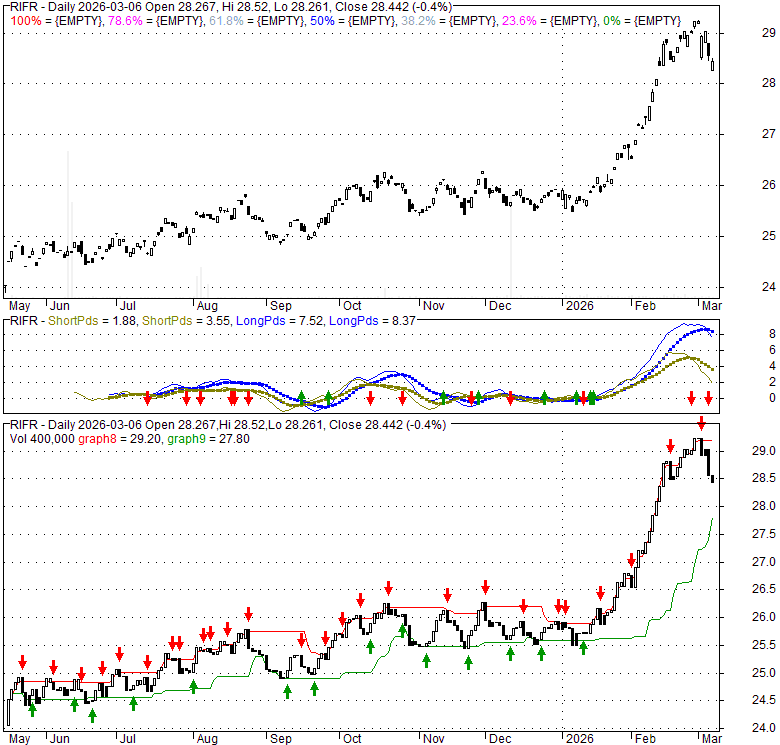Screen dimensions: 780x745
Task: Click the '28' price label on top chart axis
Action: tap(769, 83)
